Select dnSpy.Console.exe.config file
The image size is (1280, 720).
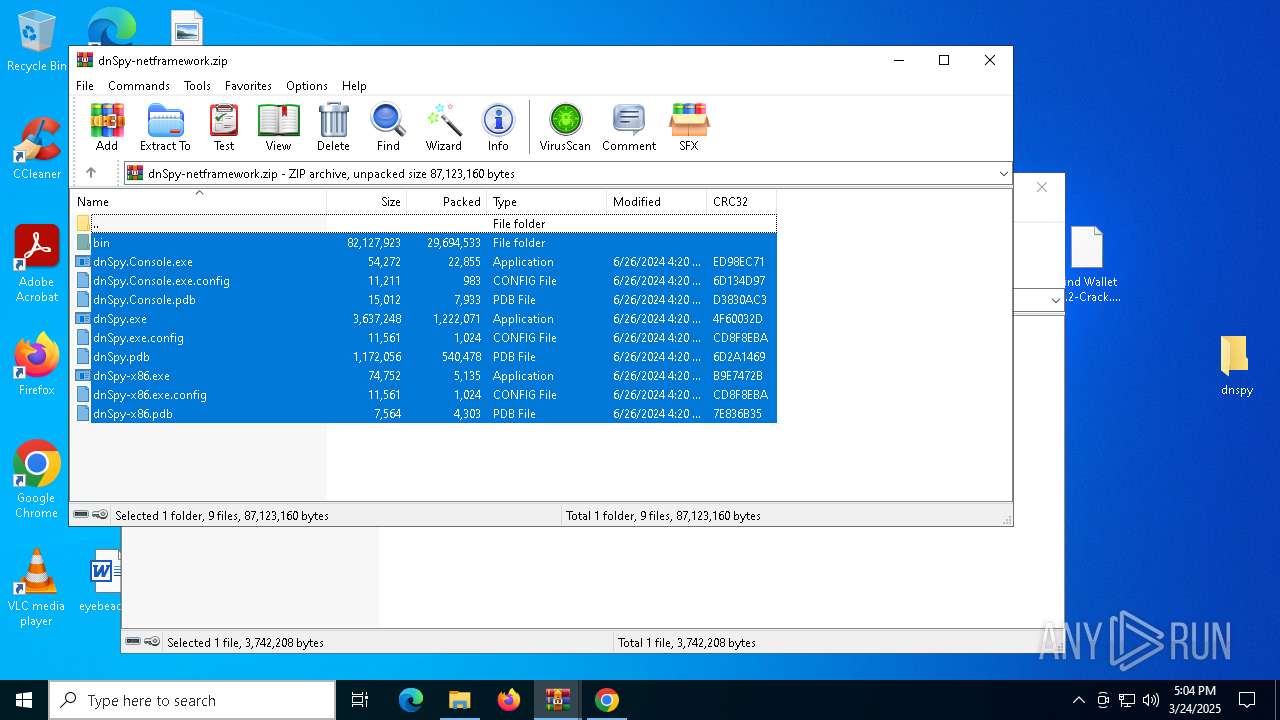pos(424,281)
